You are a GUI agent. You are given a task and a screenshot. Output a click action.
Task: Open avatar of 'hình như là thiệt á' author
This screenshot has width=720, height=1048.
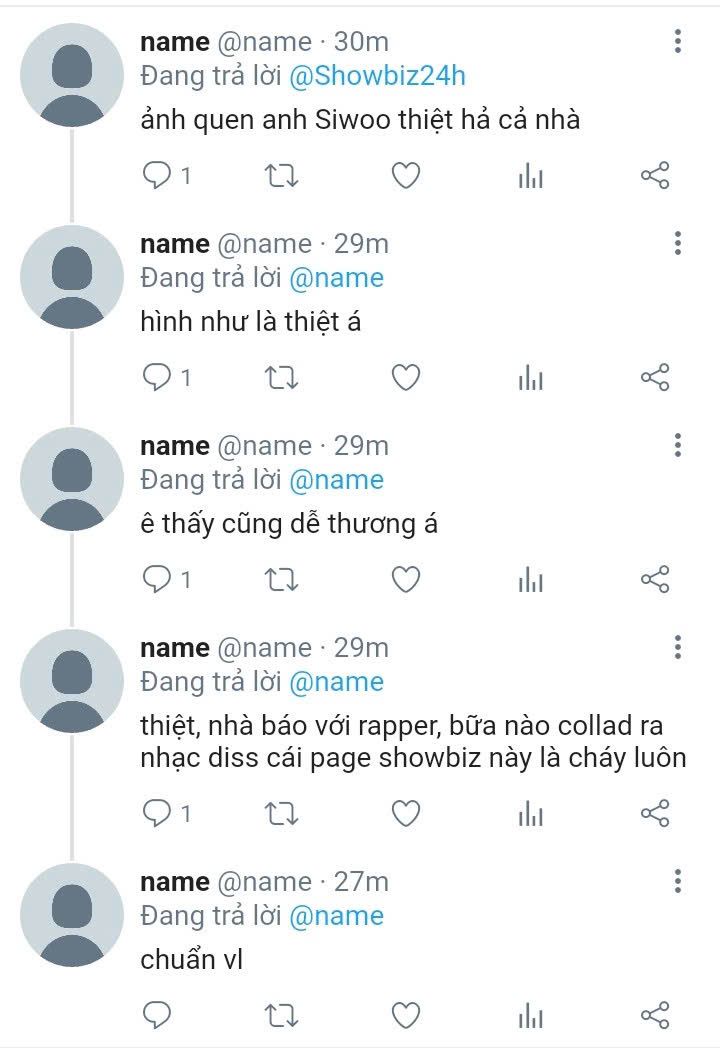[71, 276]
